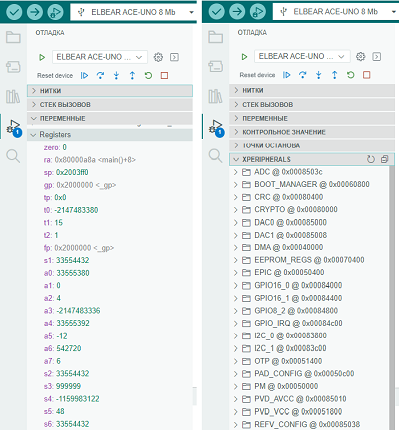Refresh XPERIPHERALS panel icon
The width and height of the screenshot is (399, 430).
pyautogui.click(x=371, y=159)
